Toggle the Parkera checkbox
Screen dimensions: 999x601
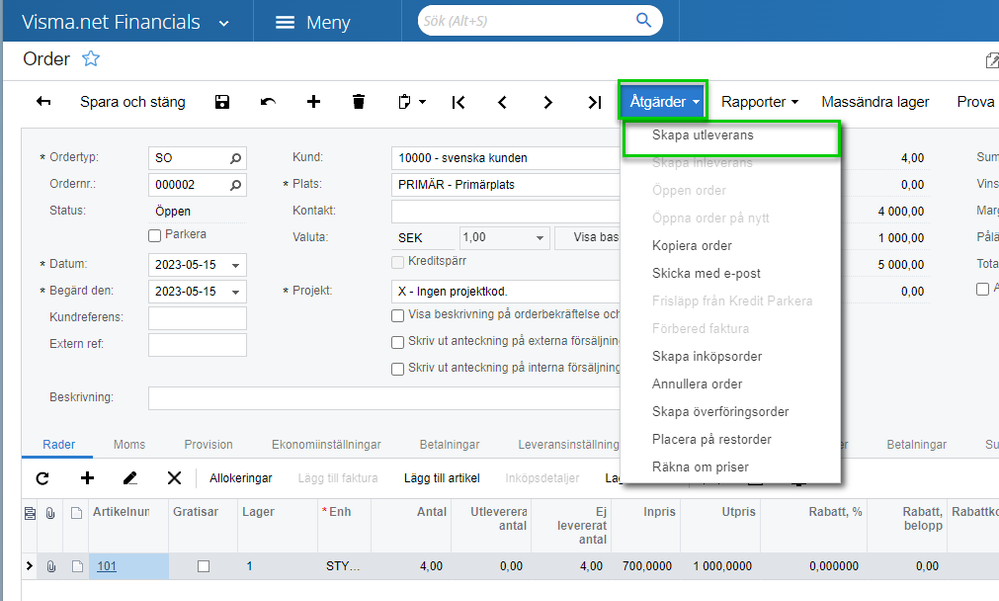click(x=154, y=235)
